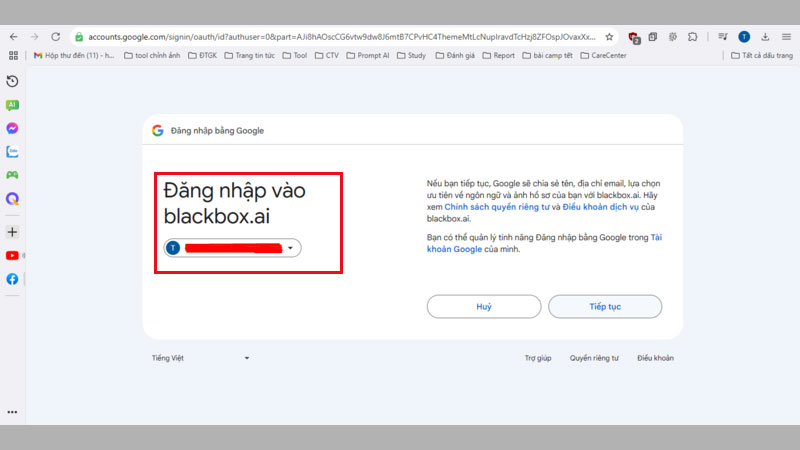
Task: Open the three-dots sidebar options icon
Action: [12, 412]
